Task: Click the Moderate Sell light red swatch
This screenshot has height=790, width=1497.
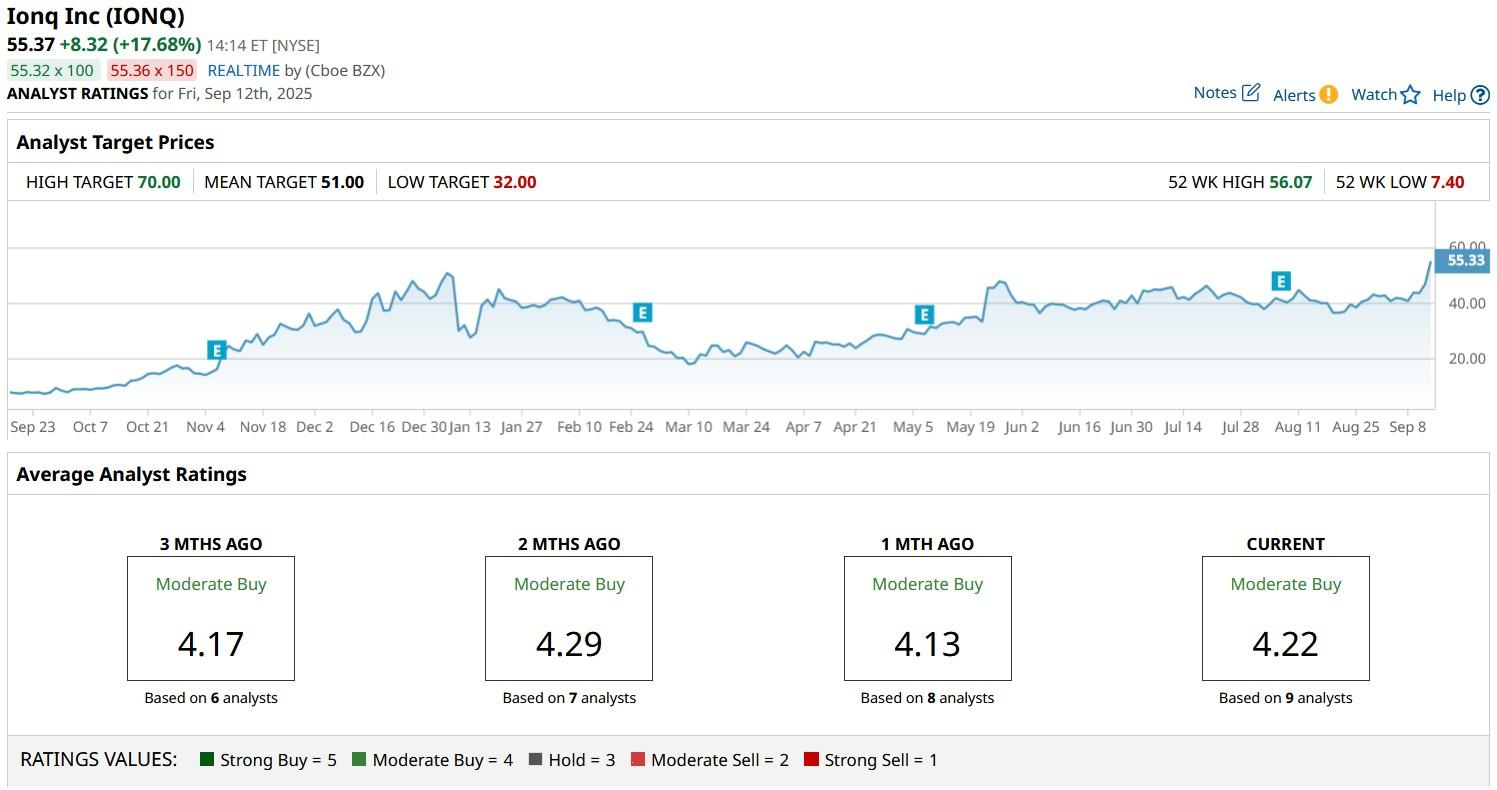Action: click(x=638, y=760)
